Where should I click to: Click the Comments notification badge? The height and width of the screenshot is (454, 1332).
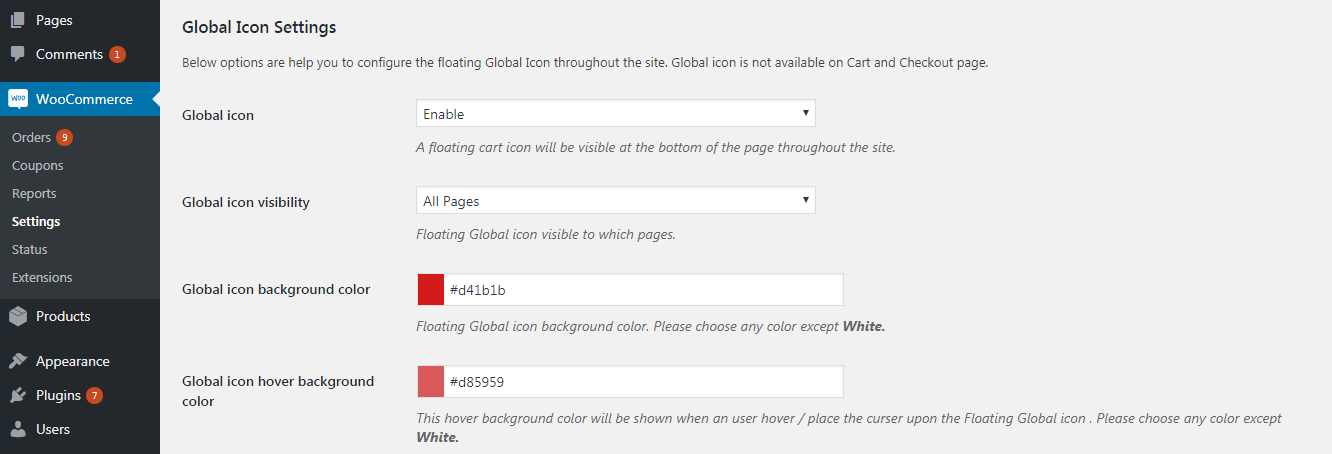pyautogui.click(x=117, y=55)
